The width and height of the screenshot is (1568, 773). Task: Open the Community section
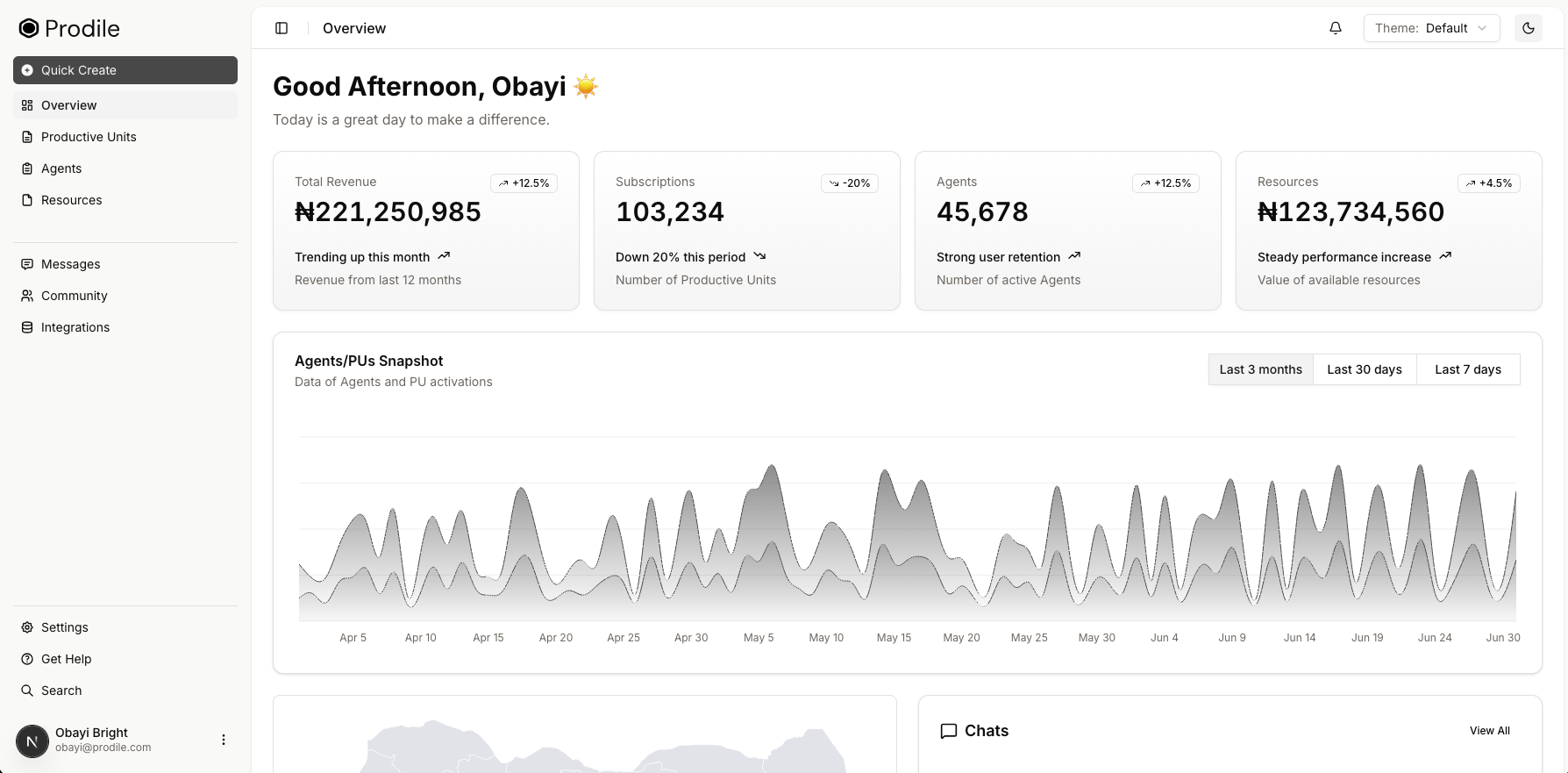pyautogui.click(x=74, y=296)
